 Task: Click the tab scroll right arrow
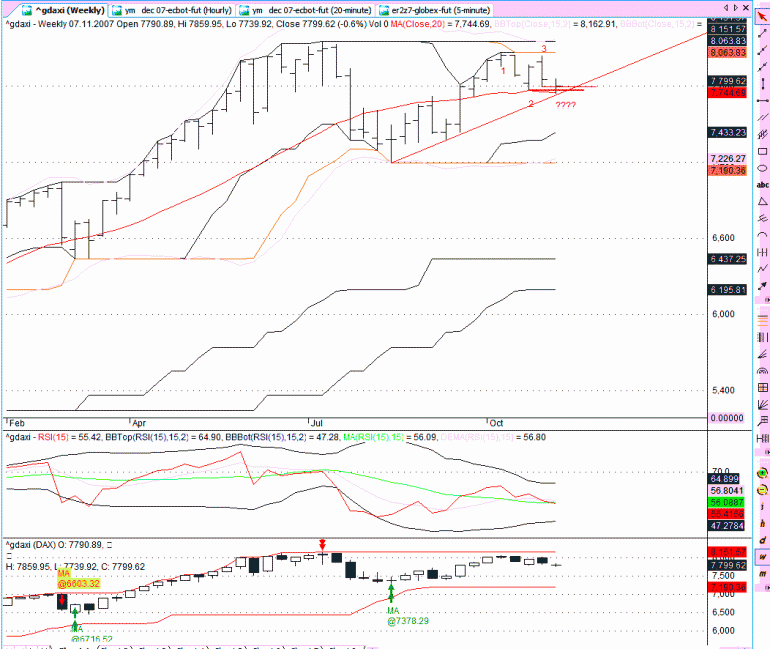pos(735,7)
